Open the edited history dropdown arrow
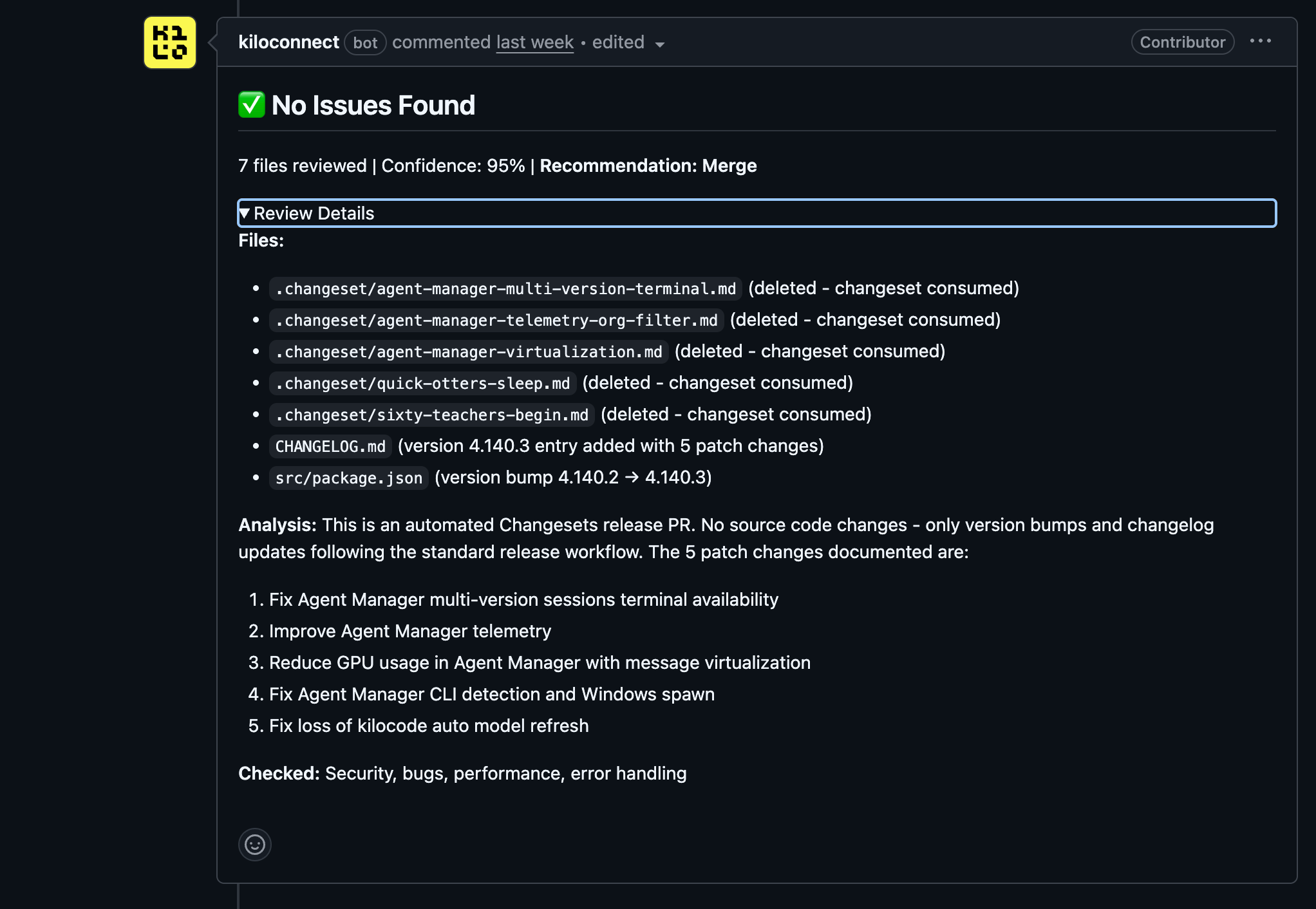This screenshot has width=1316, height=909. [x=660, y=44]
